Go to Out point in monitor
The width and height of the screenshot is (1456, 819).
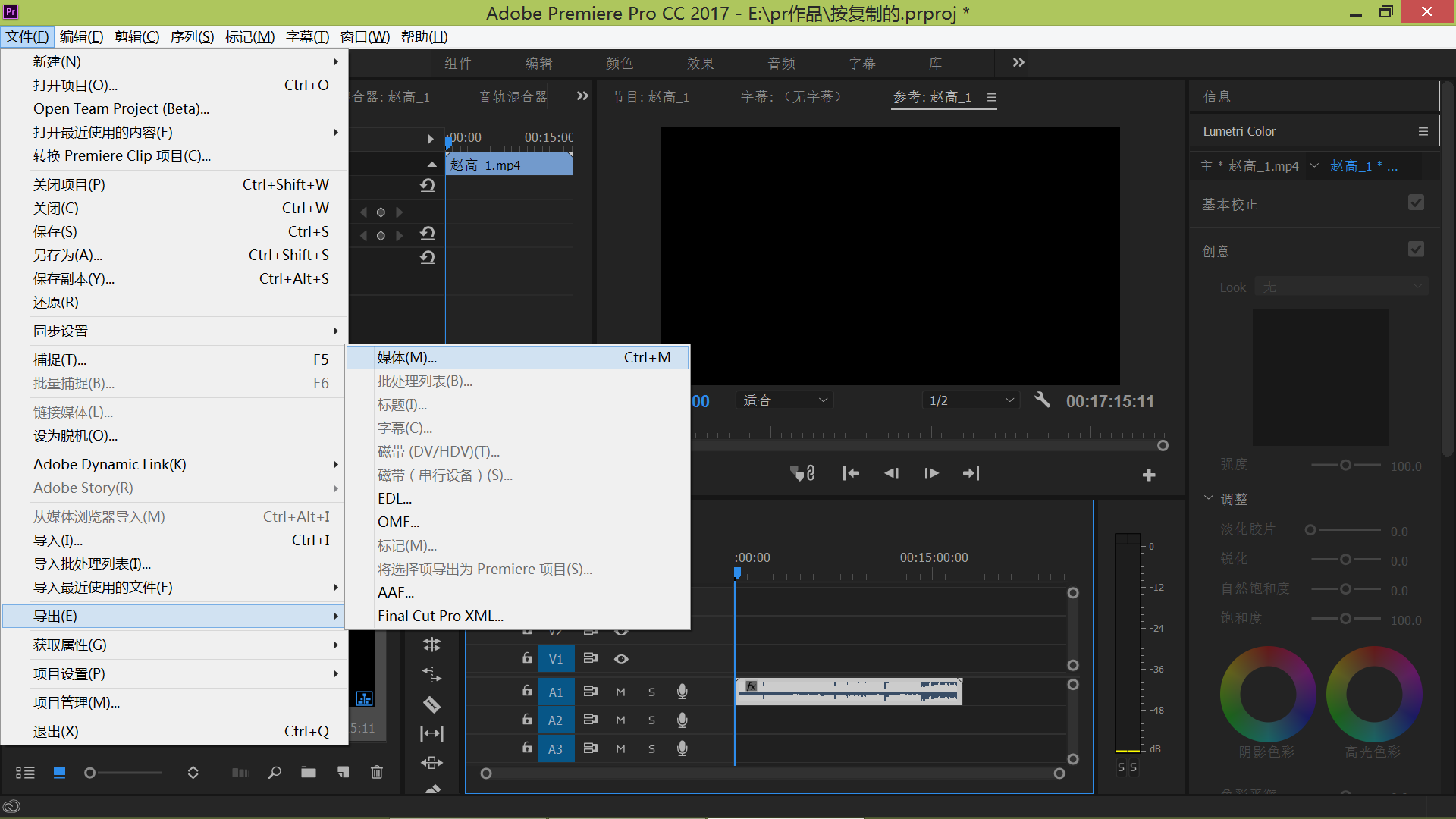coord(971,473)
